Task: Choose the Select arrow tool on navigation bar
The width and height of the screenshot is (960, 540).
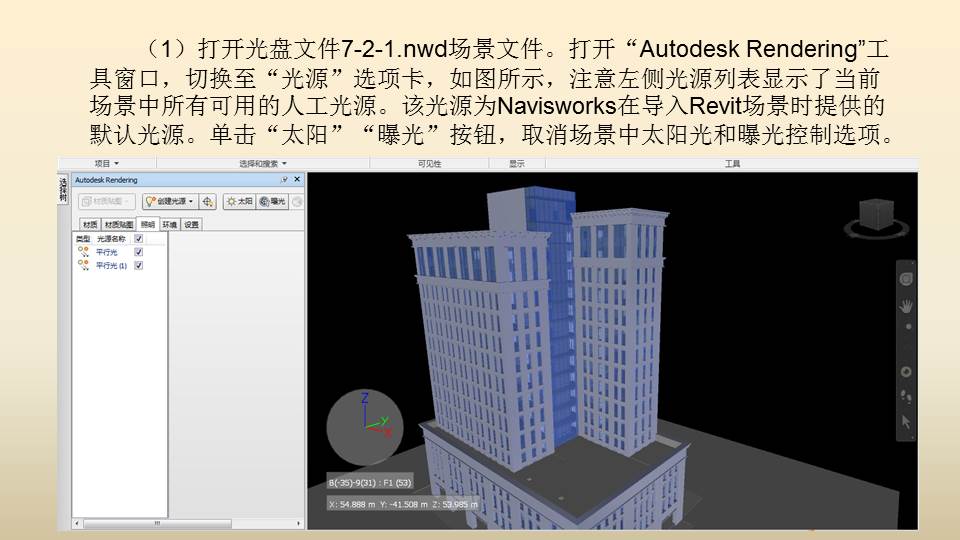Action: click(906, 422)
